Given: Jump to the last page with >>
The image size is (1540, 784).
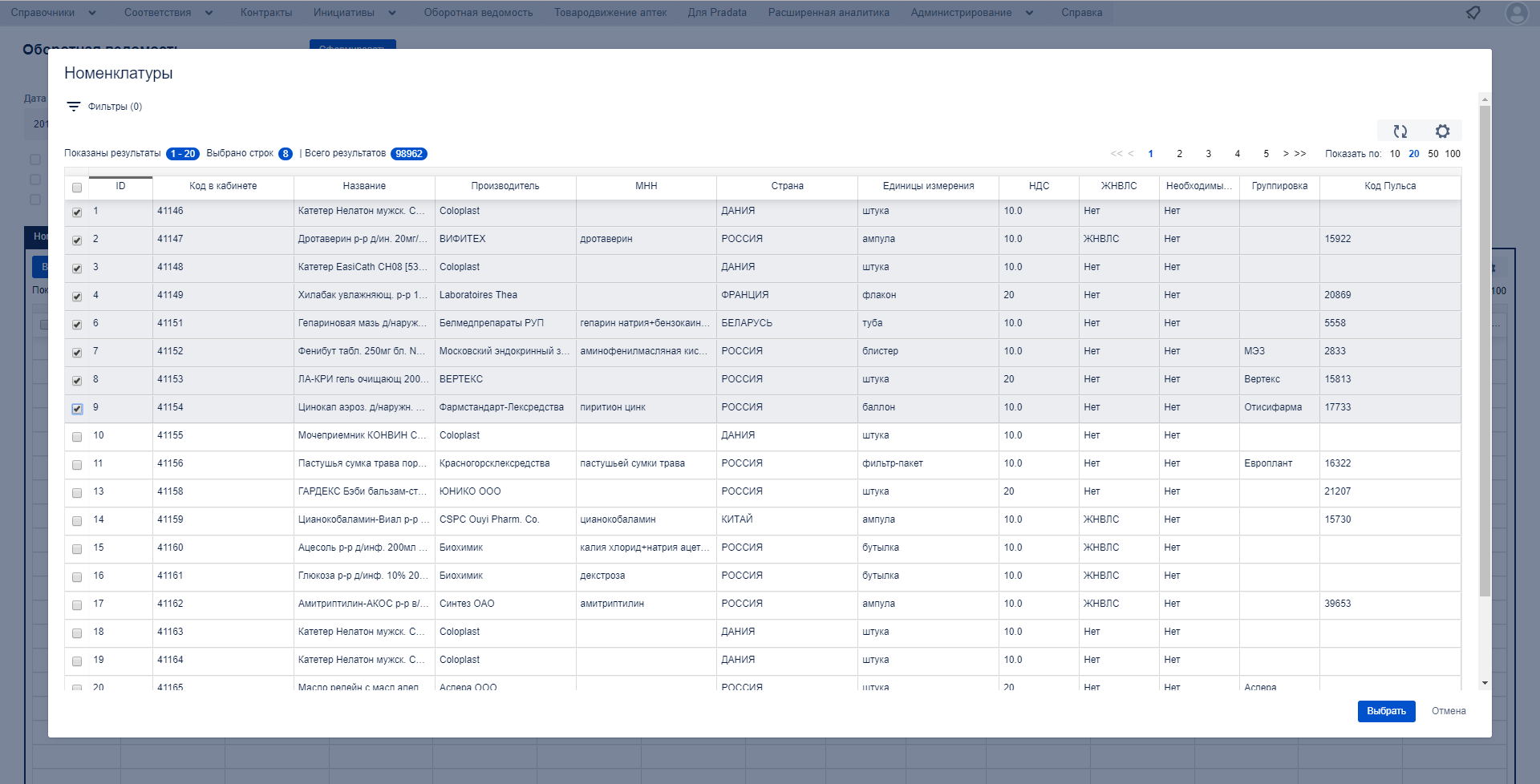Looking at the screenshot, I should [x=1300, y=154].
